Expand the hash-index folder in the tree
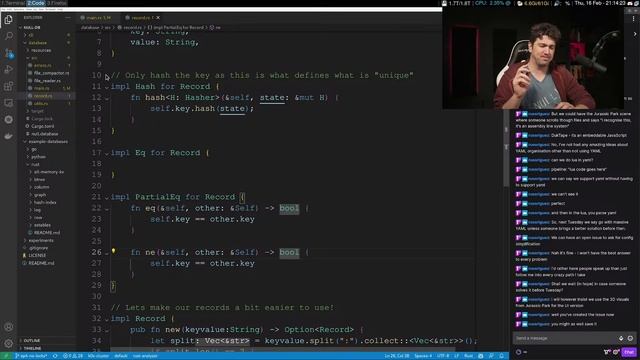This screenshot has height=360, width=640. [45, 202]
